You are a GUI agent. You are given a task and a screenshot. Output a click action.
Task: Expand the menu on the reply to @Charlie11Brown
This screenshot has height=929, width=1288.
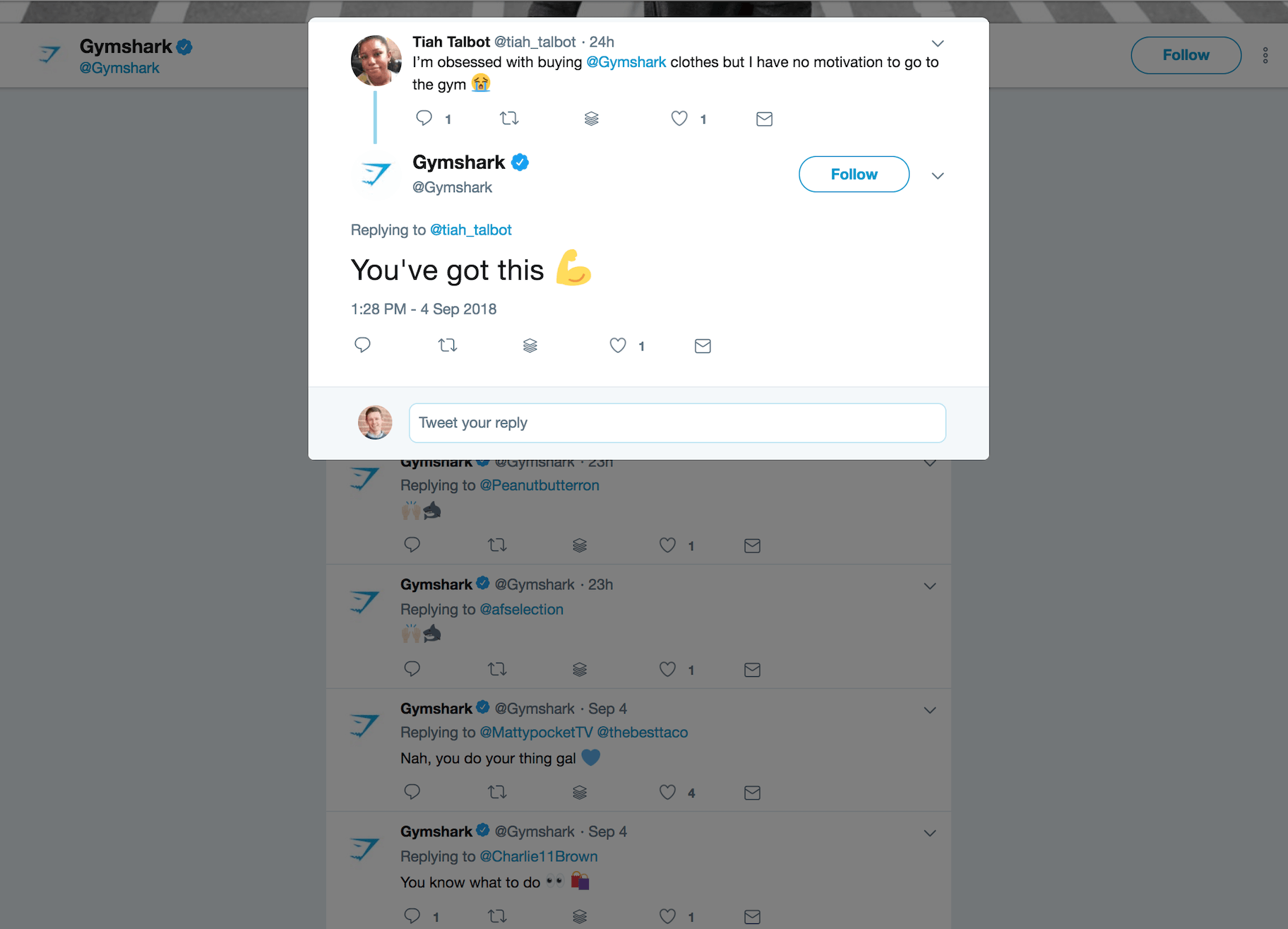pos(930,833)
